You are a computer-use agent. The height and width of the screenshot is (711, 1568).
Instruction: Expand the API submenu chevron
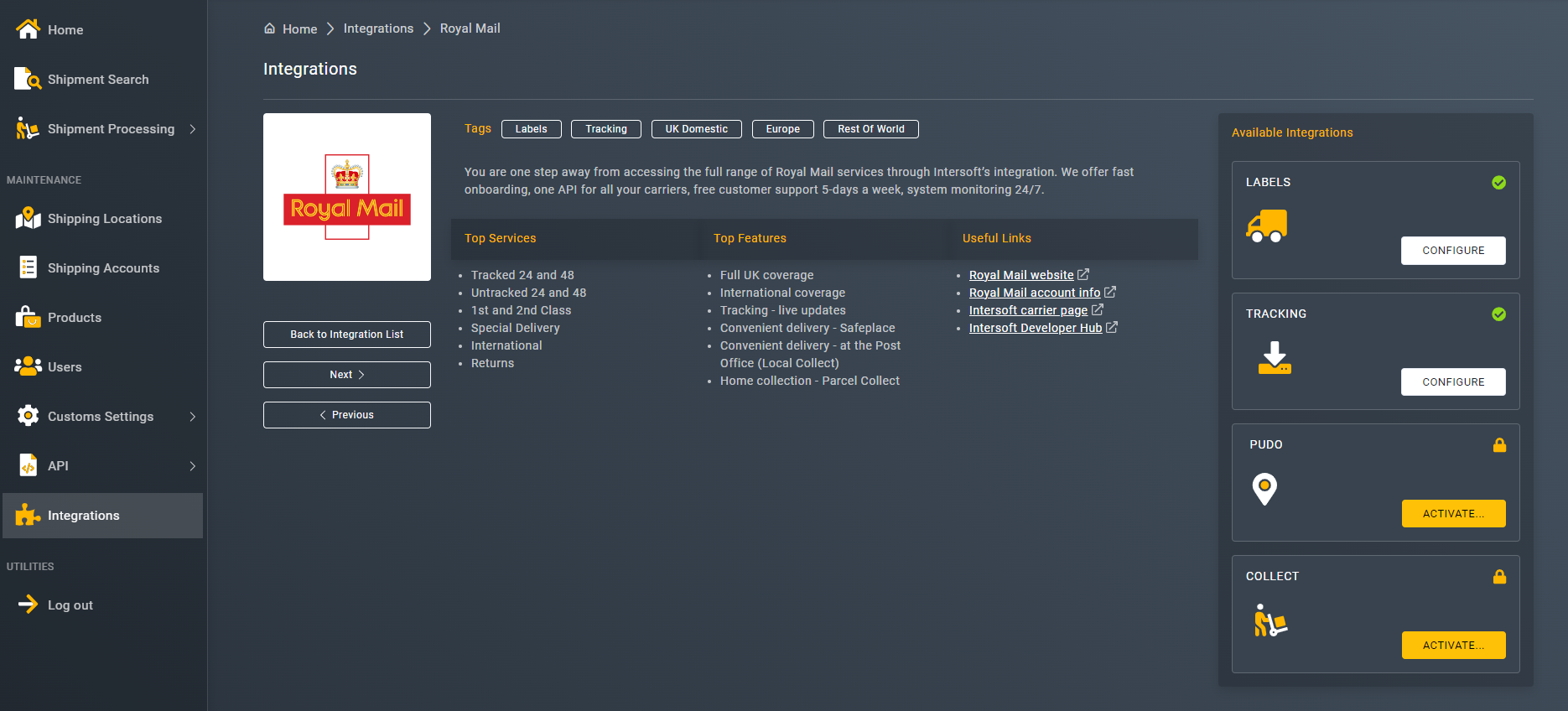[193, 466]
